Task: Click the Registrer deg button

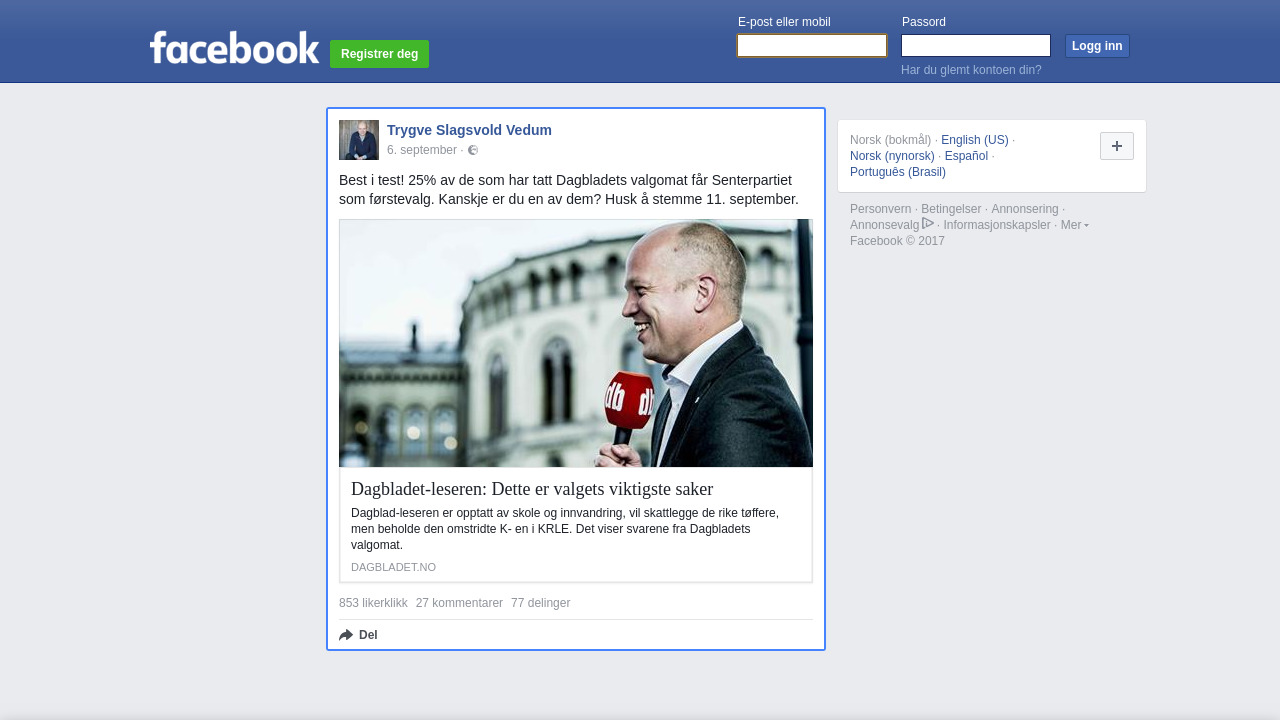Action: (379, 54)
